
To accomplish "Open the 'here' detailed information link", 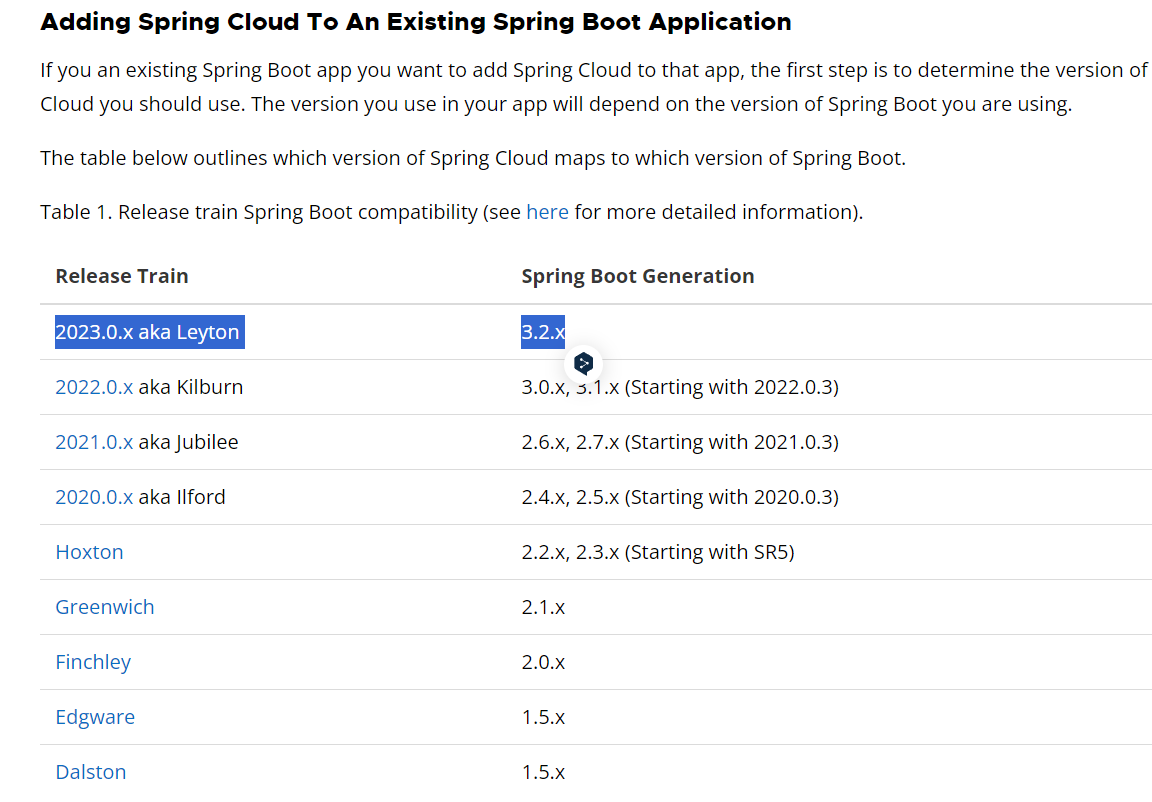I will [x=547, y=212].
